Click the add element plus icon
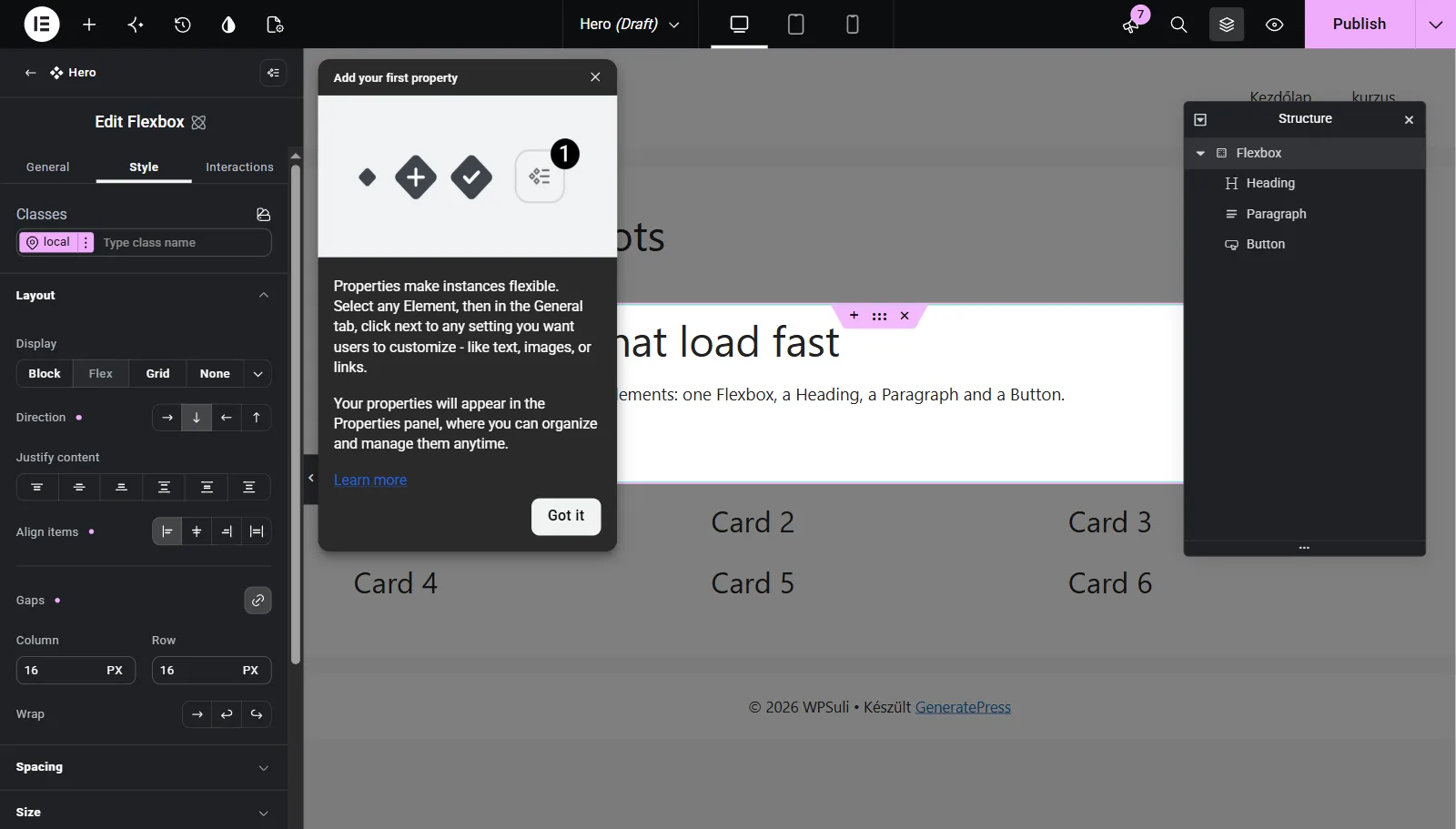 tap(89, 25)
